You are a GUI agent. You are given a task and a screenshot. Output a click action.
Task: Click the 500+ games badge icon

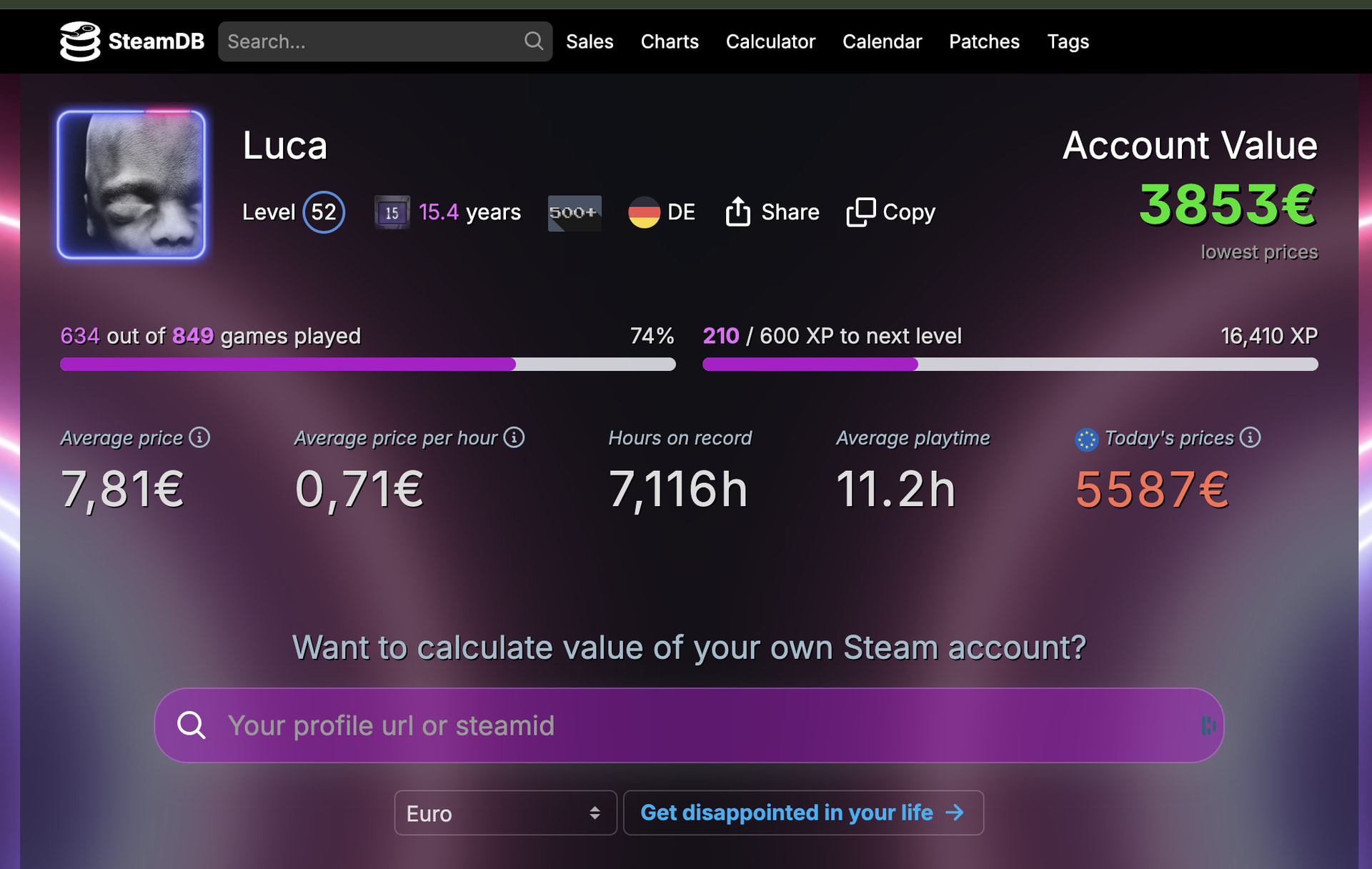[574, 212]
